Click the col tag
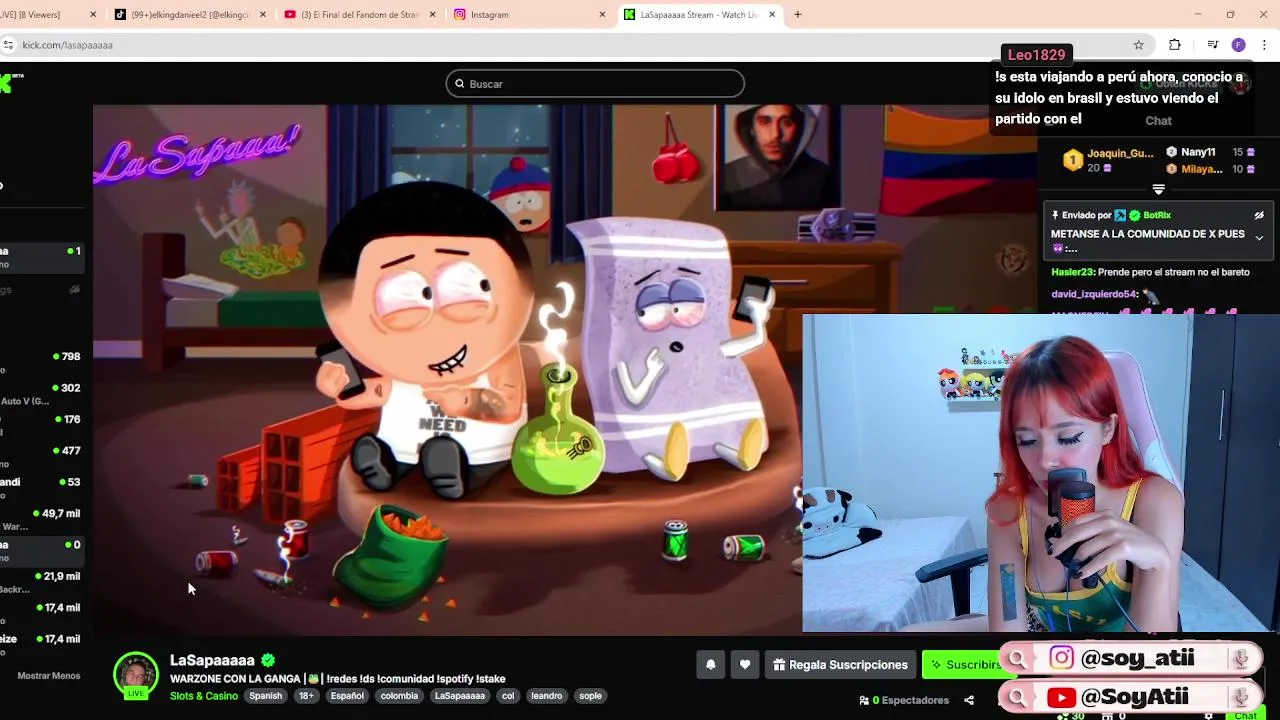Viewport: 1280px width, 720px height. (508, 696)
